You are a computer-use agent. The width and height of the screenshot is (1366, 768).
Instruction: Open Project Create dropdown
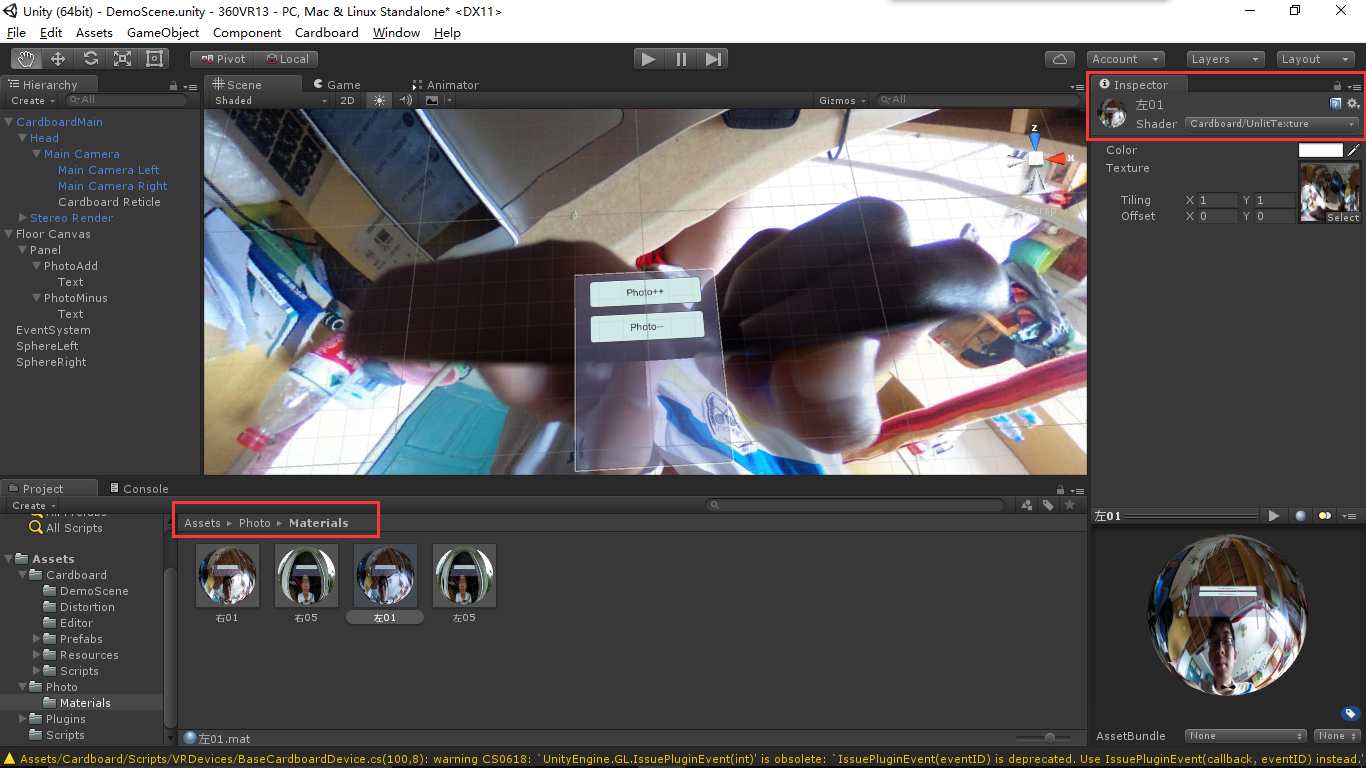[33, 506]
